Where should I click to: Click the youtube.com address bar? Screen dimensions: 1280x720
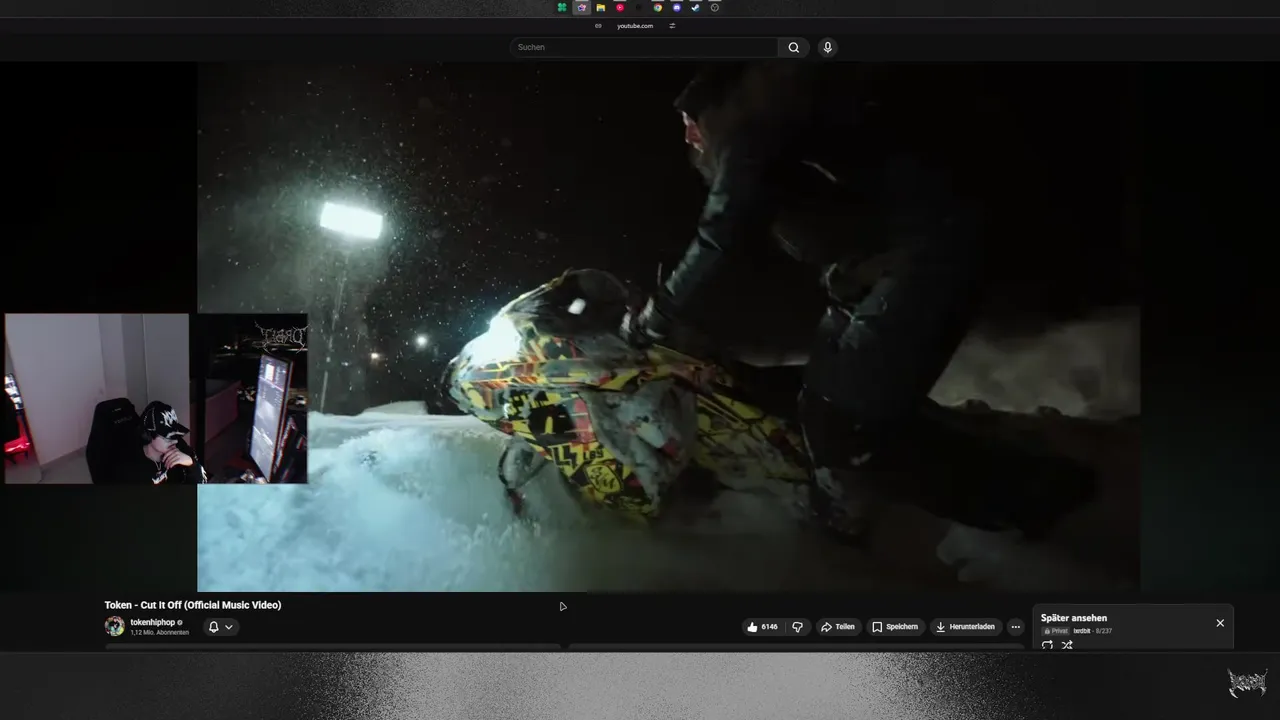[x=635, y=26]
